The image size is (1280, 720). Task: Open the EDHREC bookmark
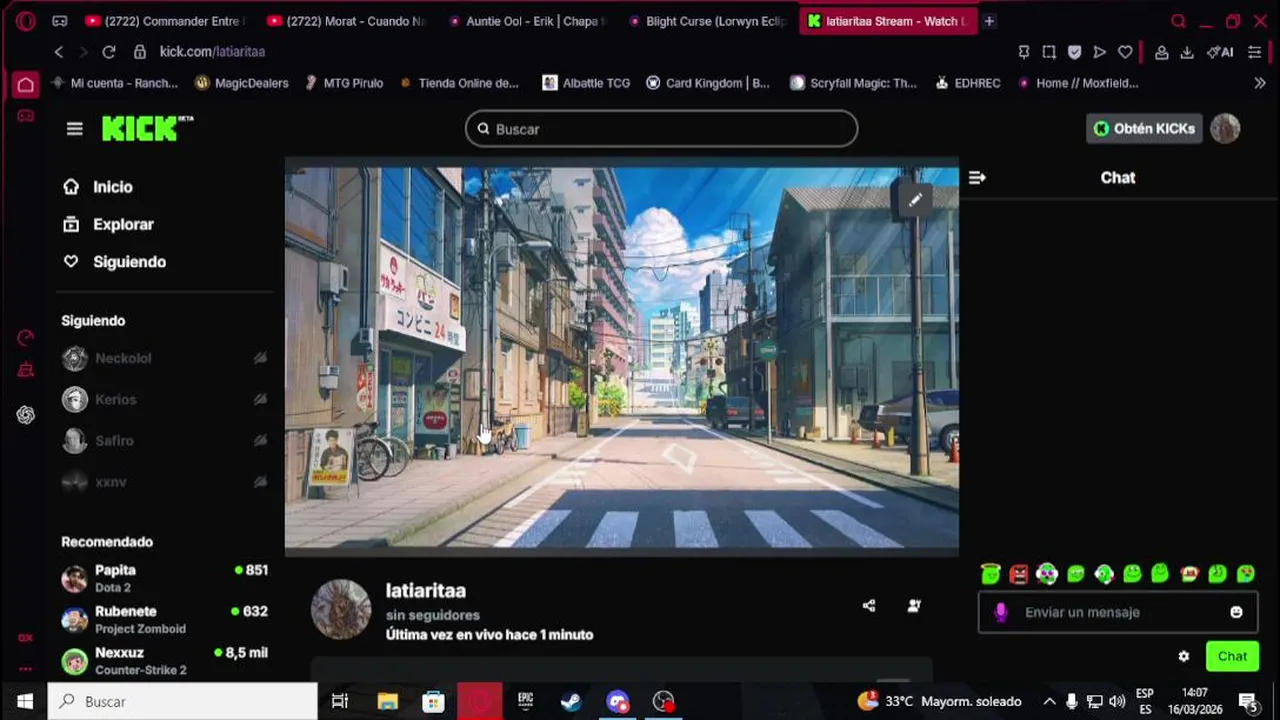(x=968, y=83)
